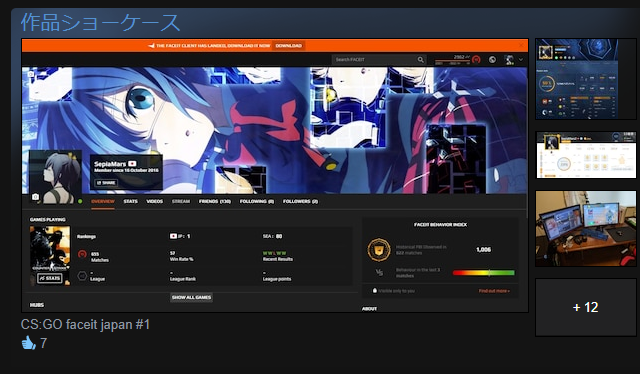Screen dimensions: 640x374
Task: Click the Member since 16 October 2016 text
Action: click(126, 170)
